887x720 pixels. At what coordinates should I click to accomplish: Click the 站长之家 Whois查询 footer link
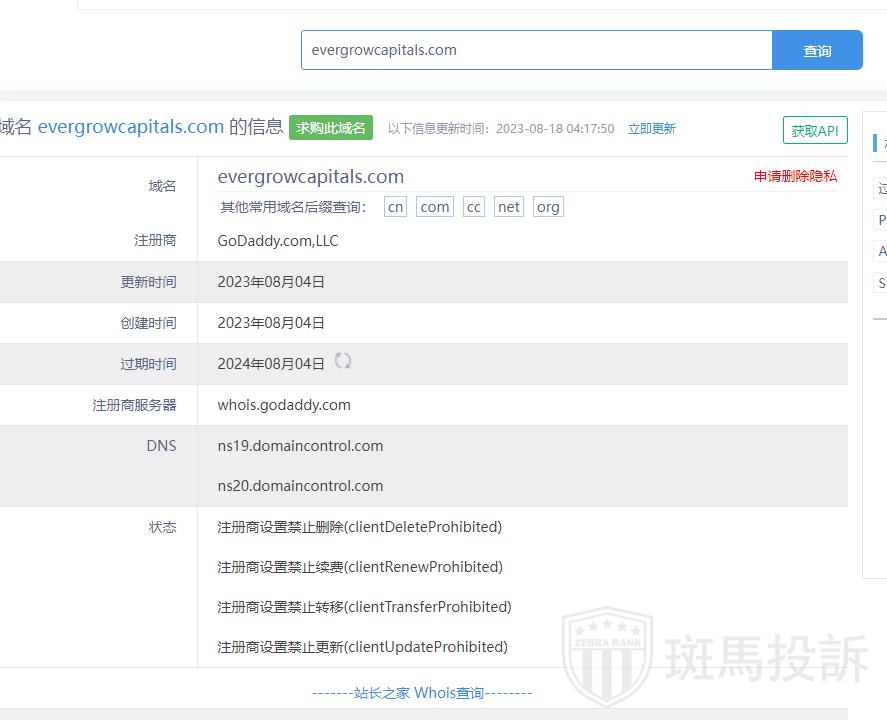click(422, 692)
